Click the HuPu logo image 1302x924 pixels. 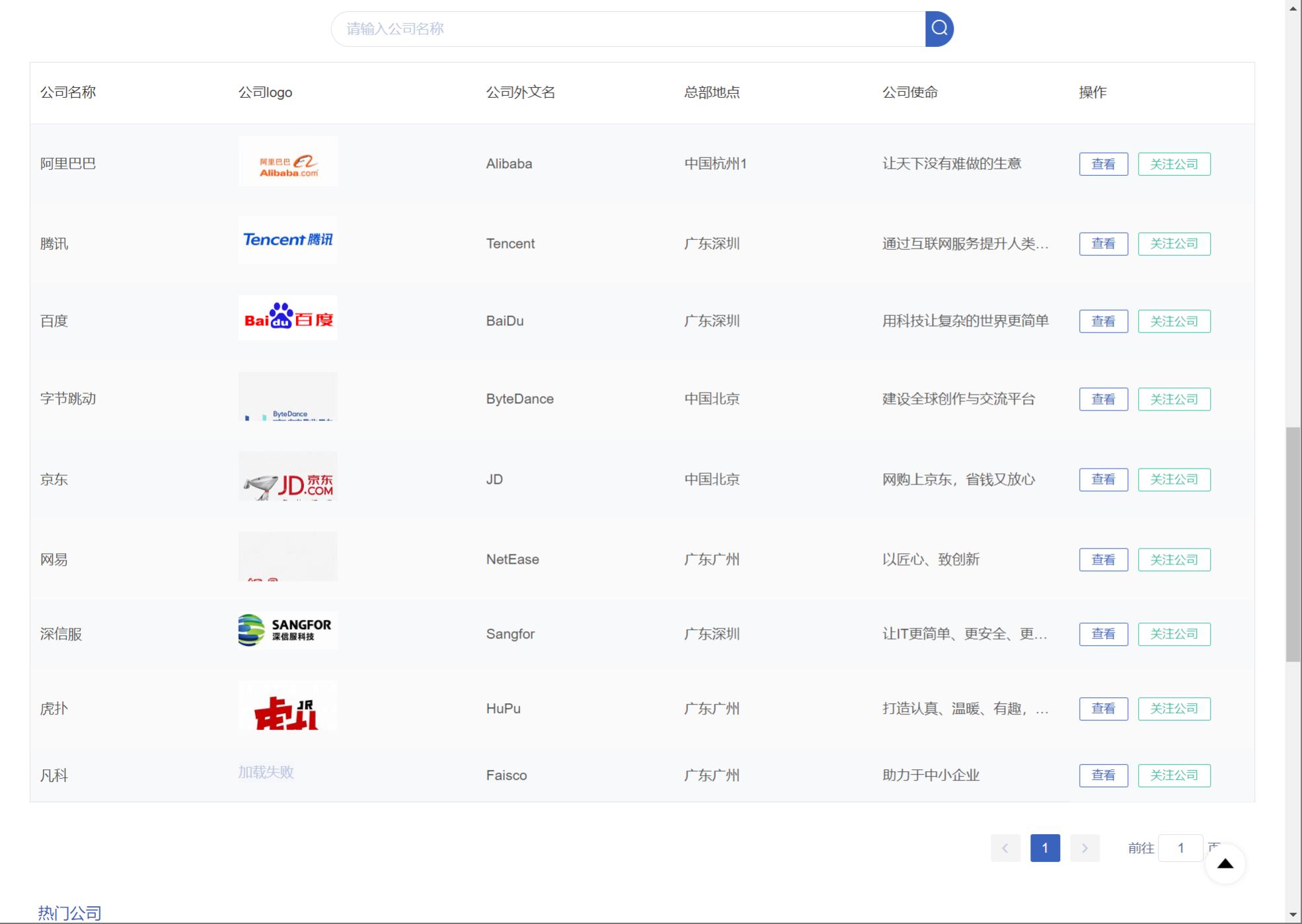click(x=287, y=706)
